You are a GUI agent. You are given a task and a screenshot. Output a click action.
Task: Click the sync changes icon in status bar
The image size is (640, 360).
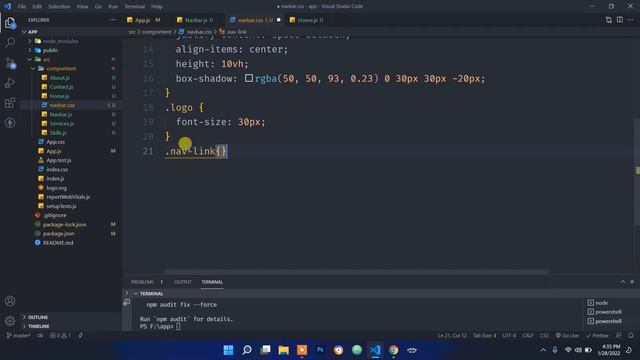click(40, 336)
